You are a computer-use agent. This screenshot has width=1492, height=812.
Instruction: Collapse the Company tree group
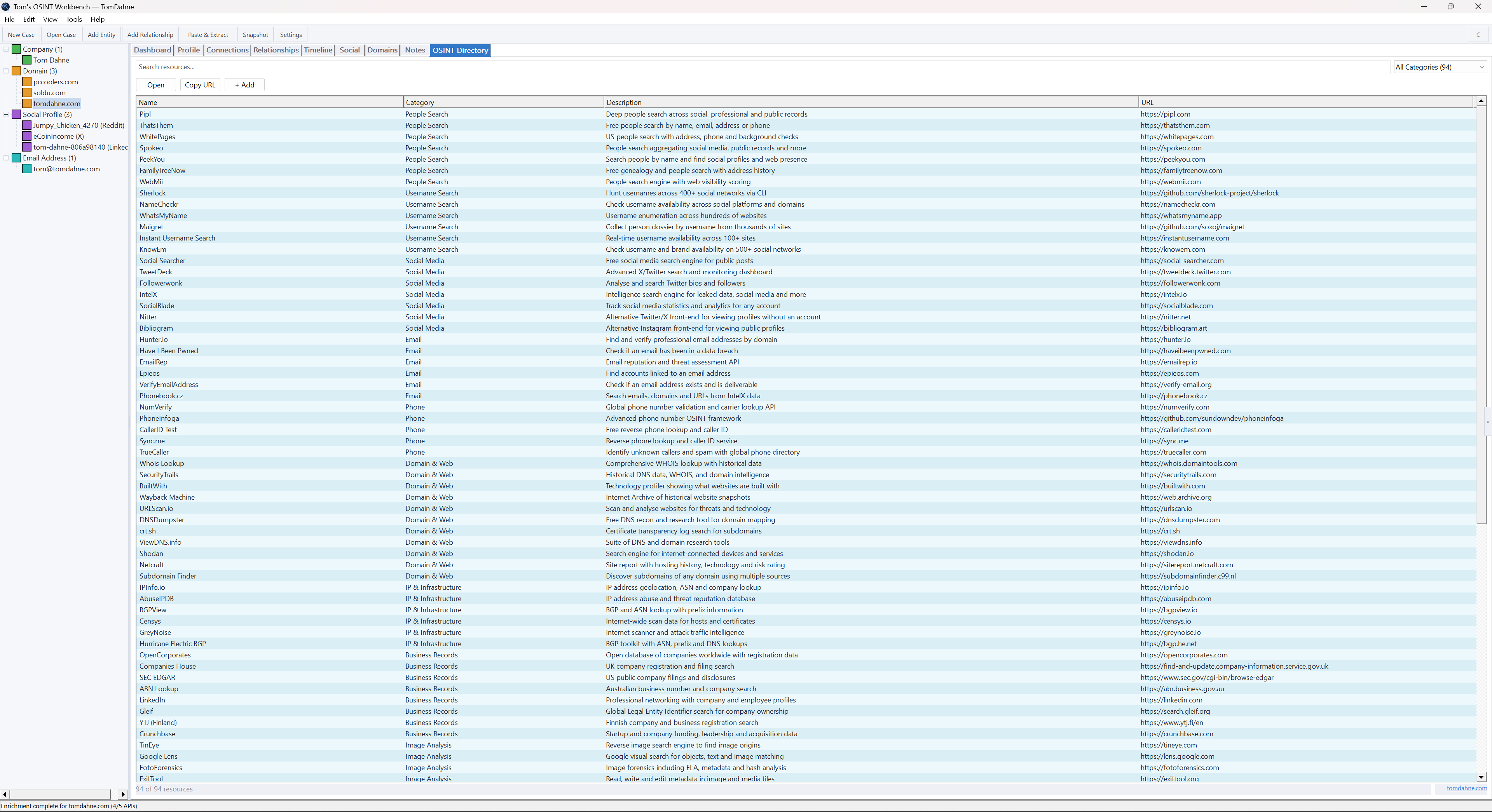[x=6, y=49]
